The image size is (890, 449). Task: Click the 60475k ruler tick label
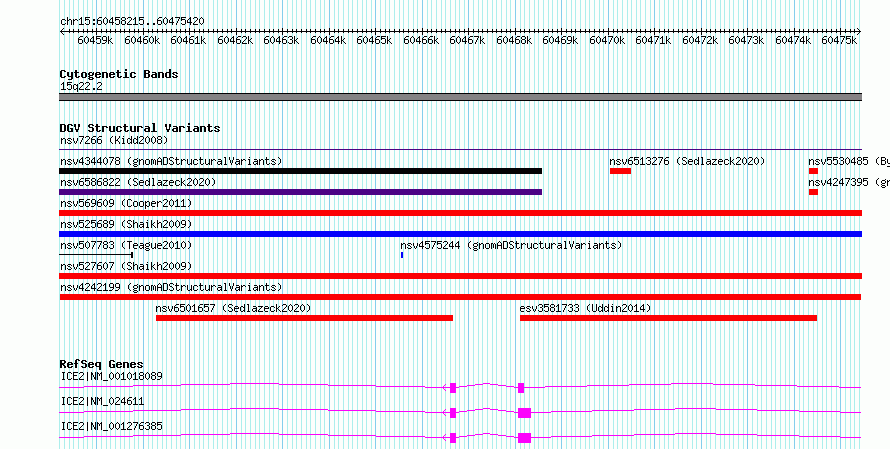point(839,40)
